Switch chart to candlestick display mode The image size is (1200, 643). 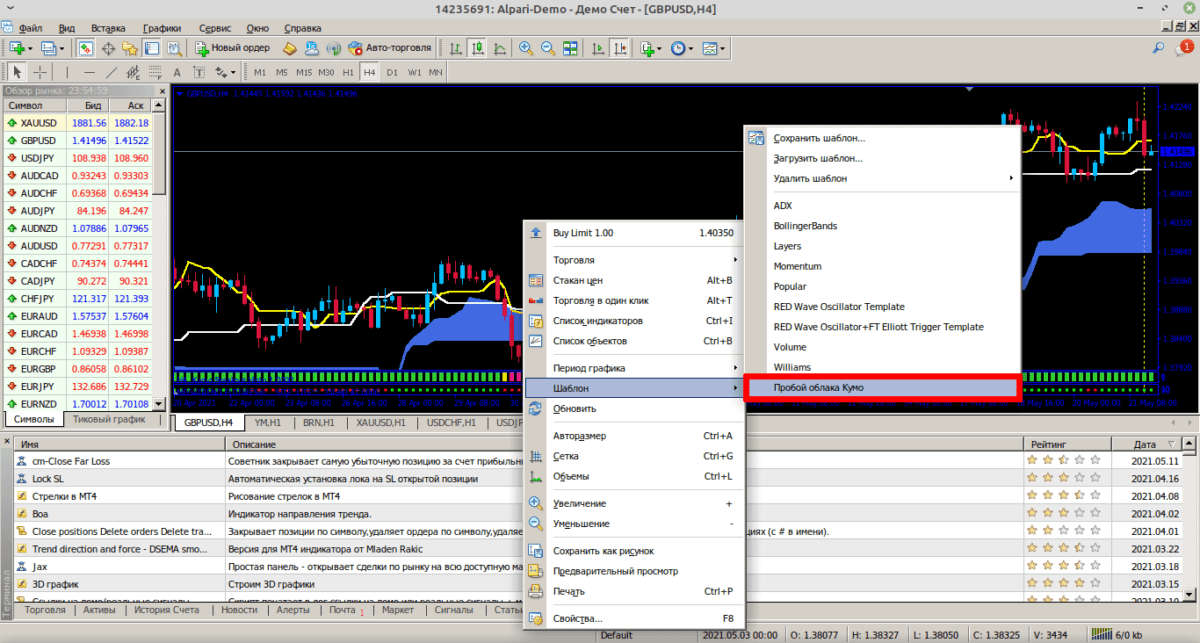coord(477,48)
